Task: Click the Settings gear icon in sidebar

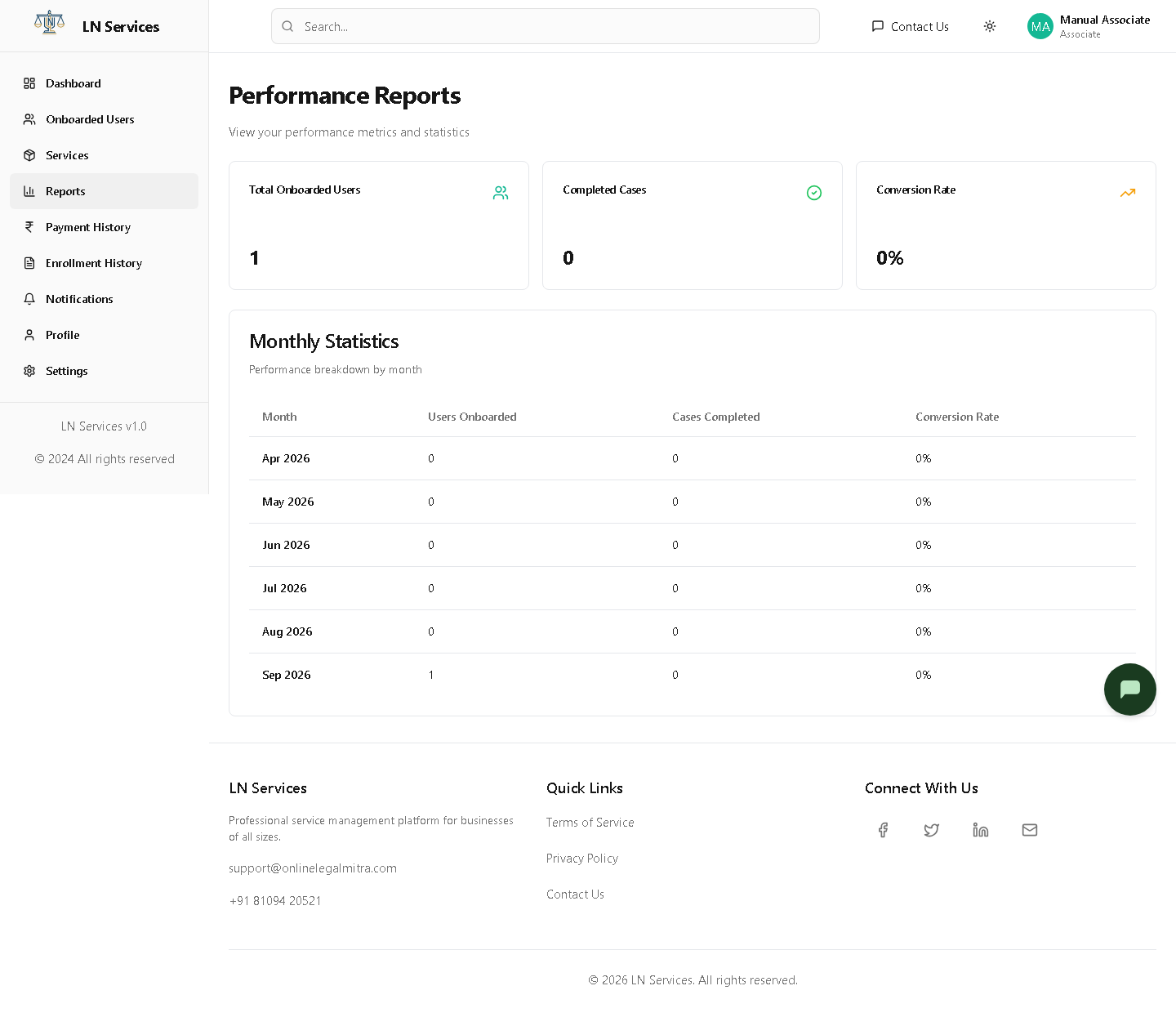Action: [x=29, y=371]
